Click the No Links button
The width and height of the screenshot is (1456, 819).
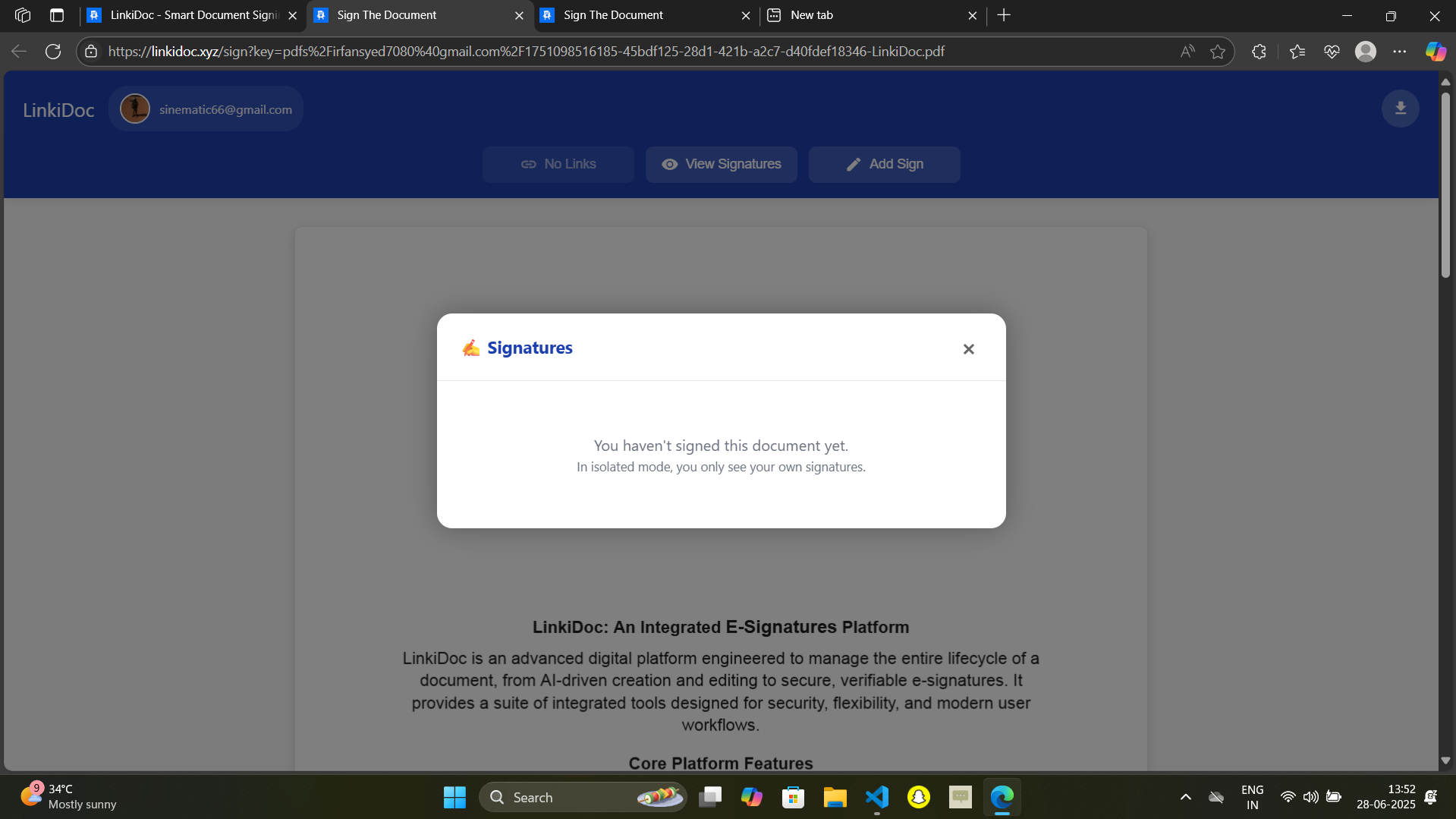click(558, 164)
